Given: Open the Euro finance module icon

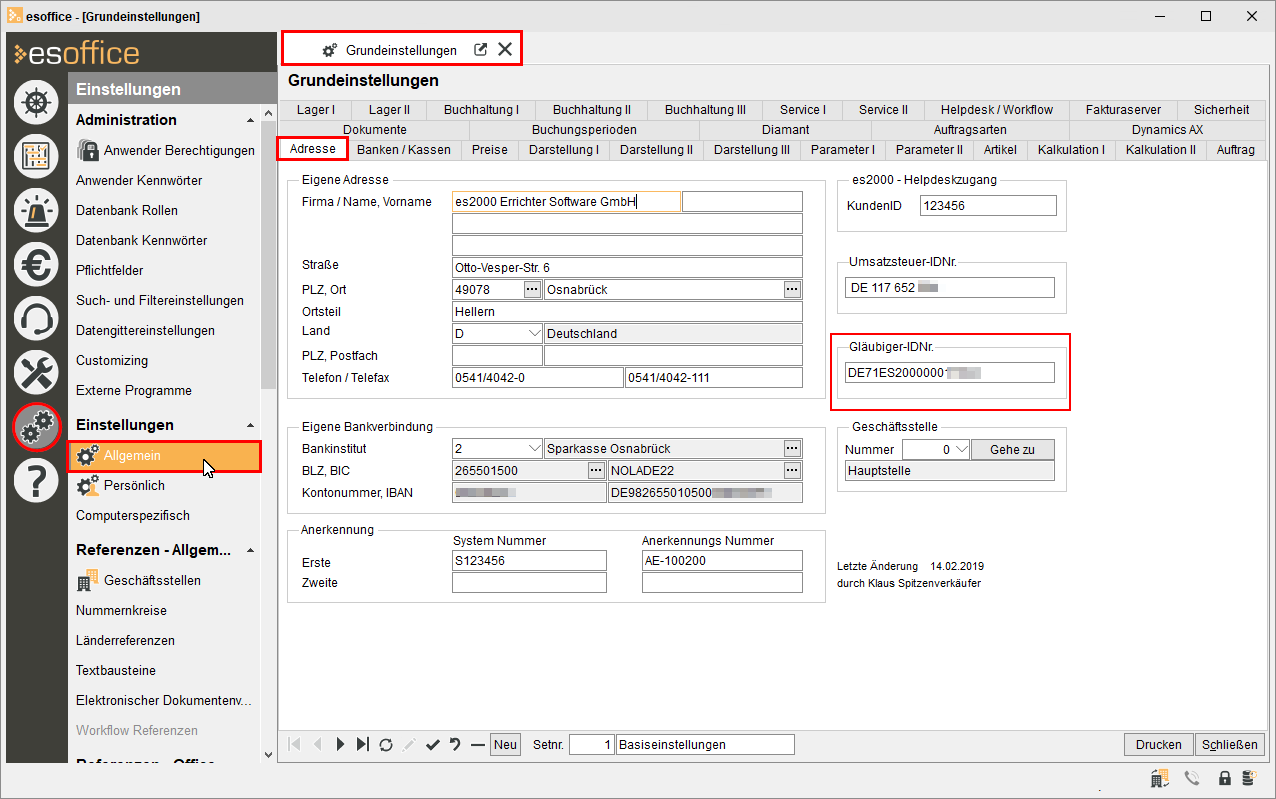Looking at the screenshot, I should click(36, 264).
